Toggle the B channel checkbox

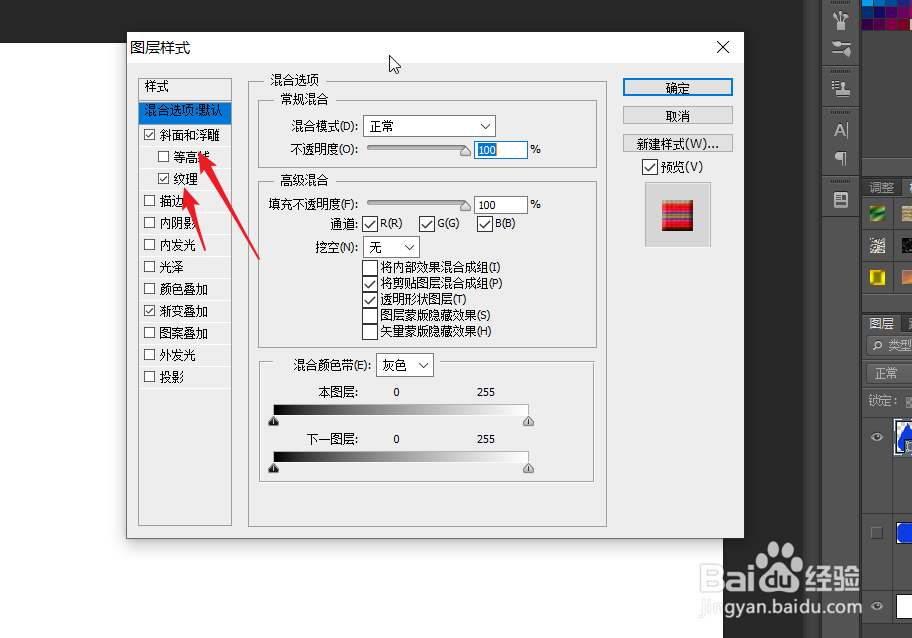click(484, 224)
